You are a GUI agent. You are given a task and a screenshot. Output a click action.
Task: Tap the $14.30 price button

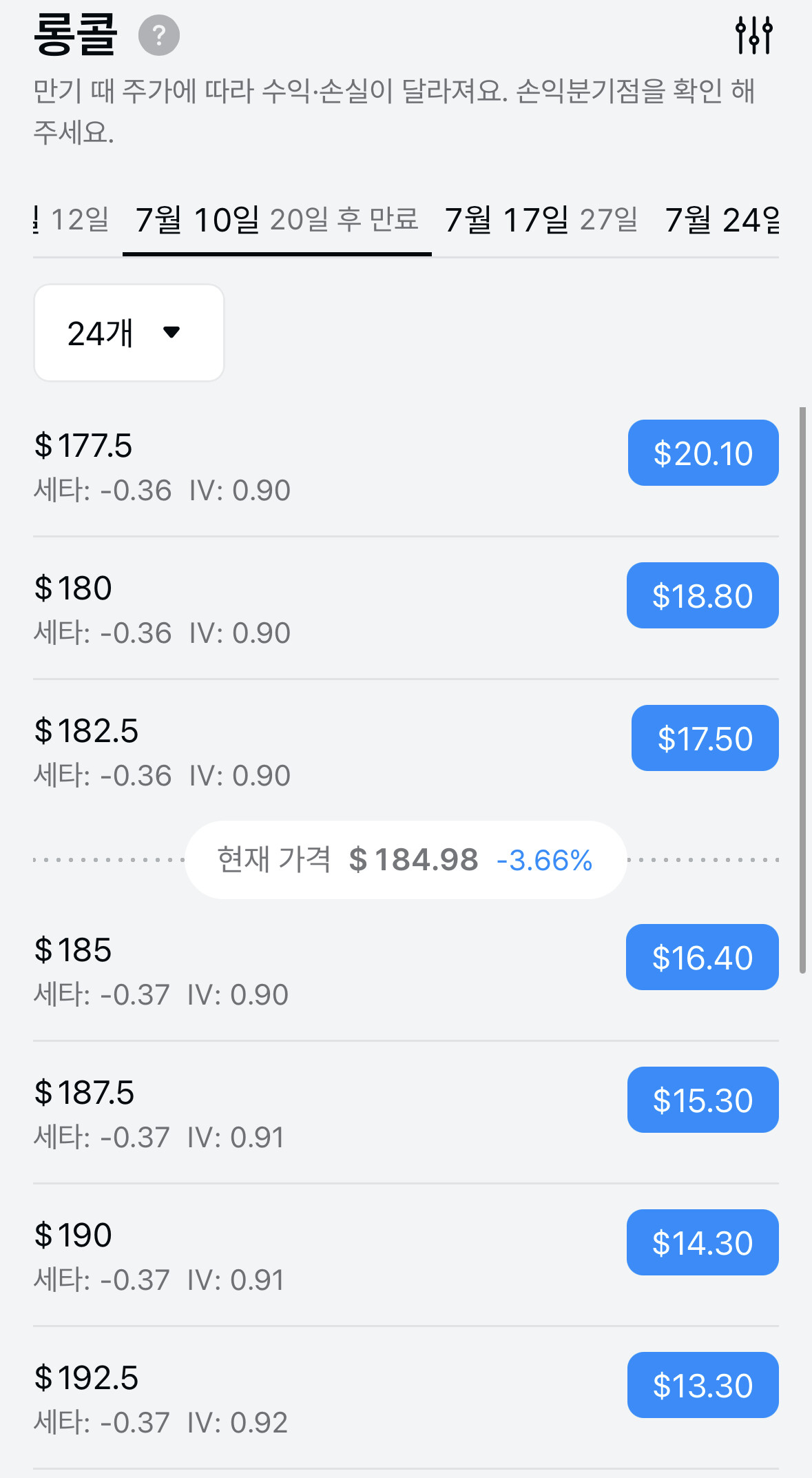click(702, 1242)
